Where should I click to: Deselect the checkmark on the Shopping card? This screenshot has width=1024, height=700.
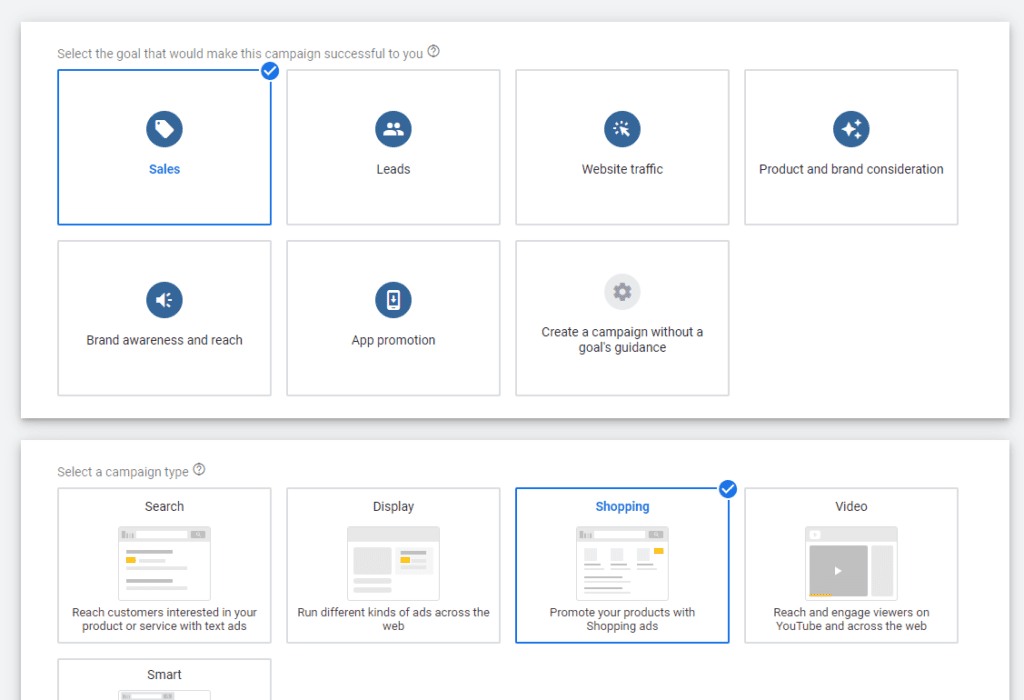728,489
